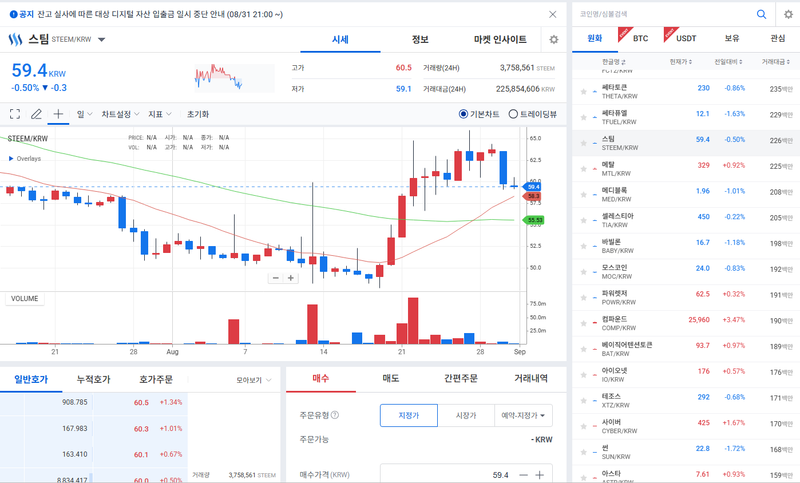The width and height of the screenshot is (800, 483).
Task: Select the pencil drawing tool
Action: tap(36, 114)
